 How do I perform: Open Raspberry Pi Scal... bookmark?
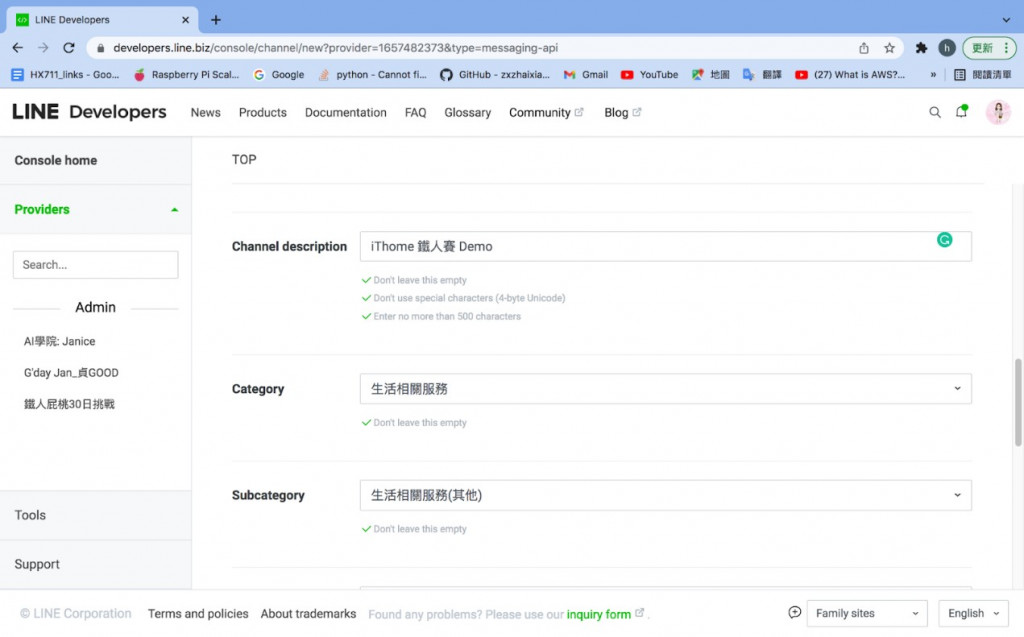coord(187,74)
